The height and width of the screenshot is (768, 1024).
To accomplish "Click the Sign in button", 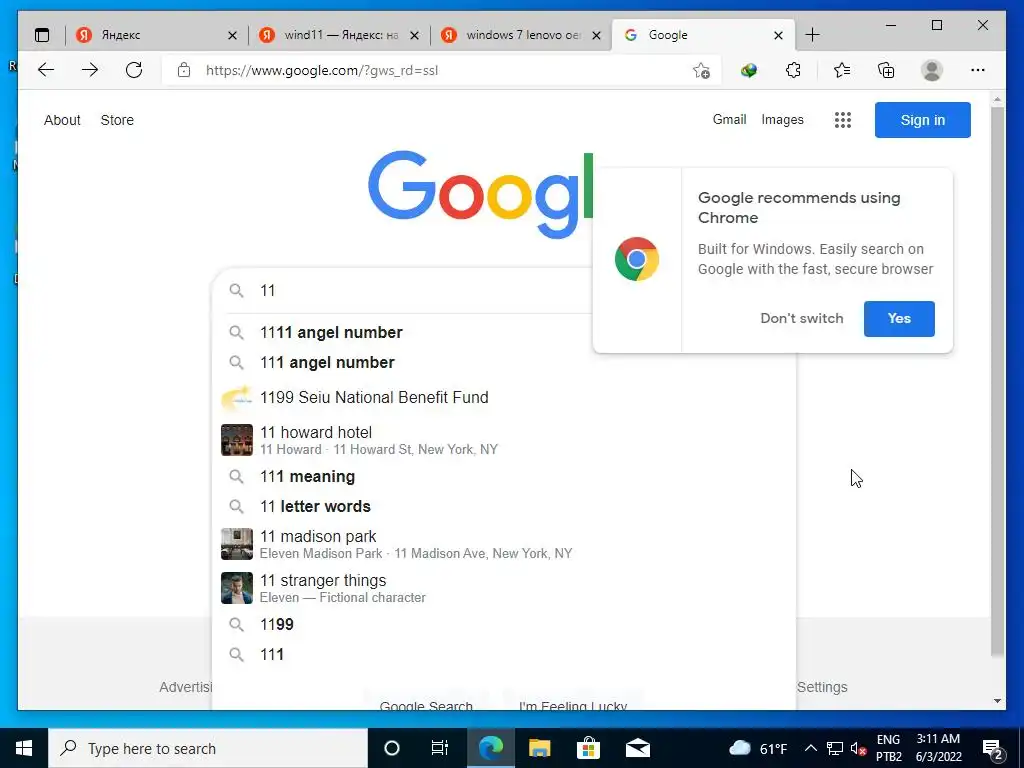I will [x=922, y=120].
